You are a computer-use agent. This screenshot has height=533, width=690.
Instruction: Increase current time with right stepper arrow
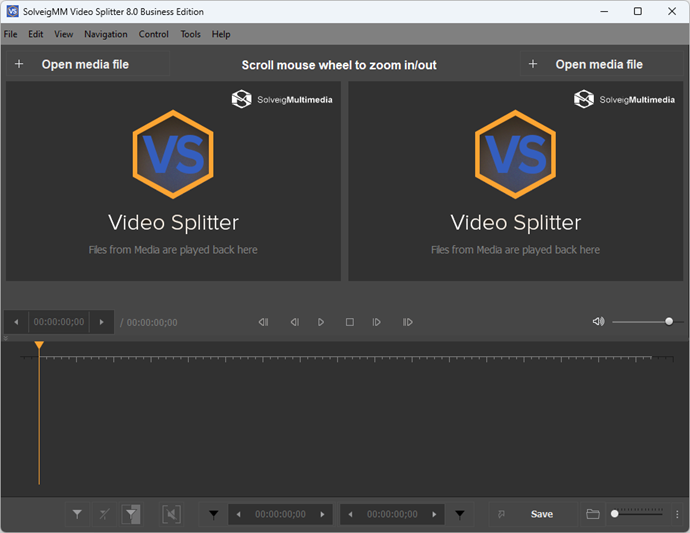102,322
